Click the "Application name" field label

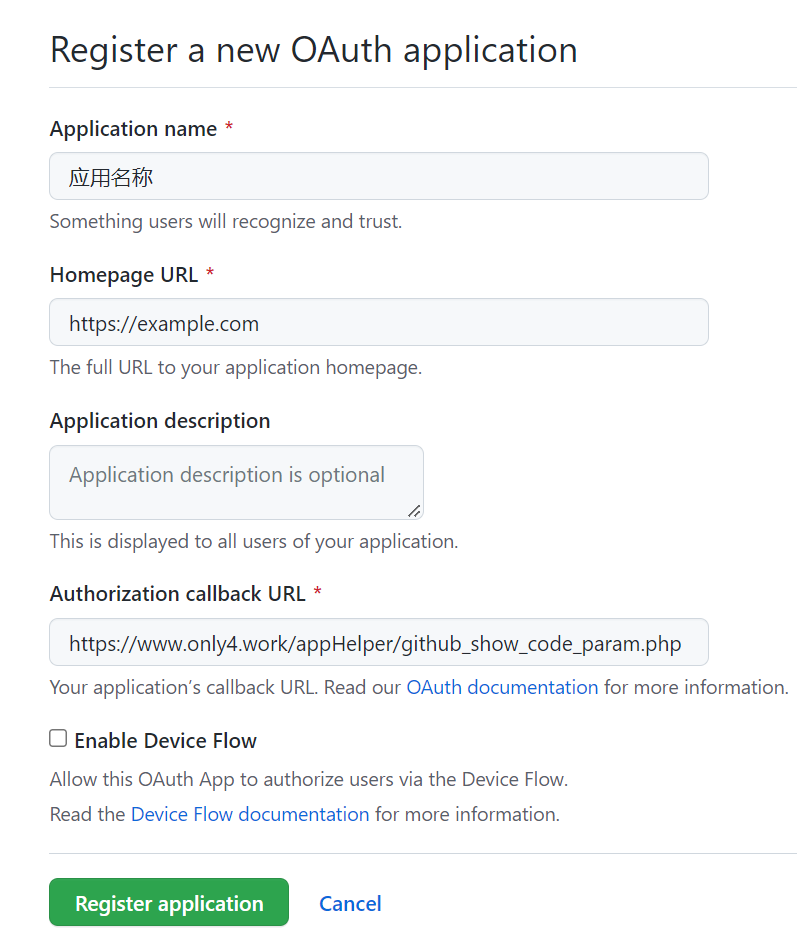(133, 129)
